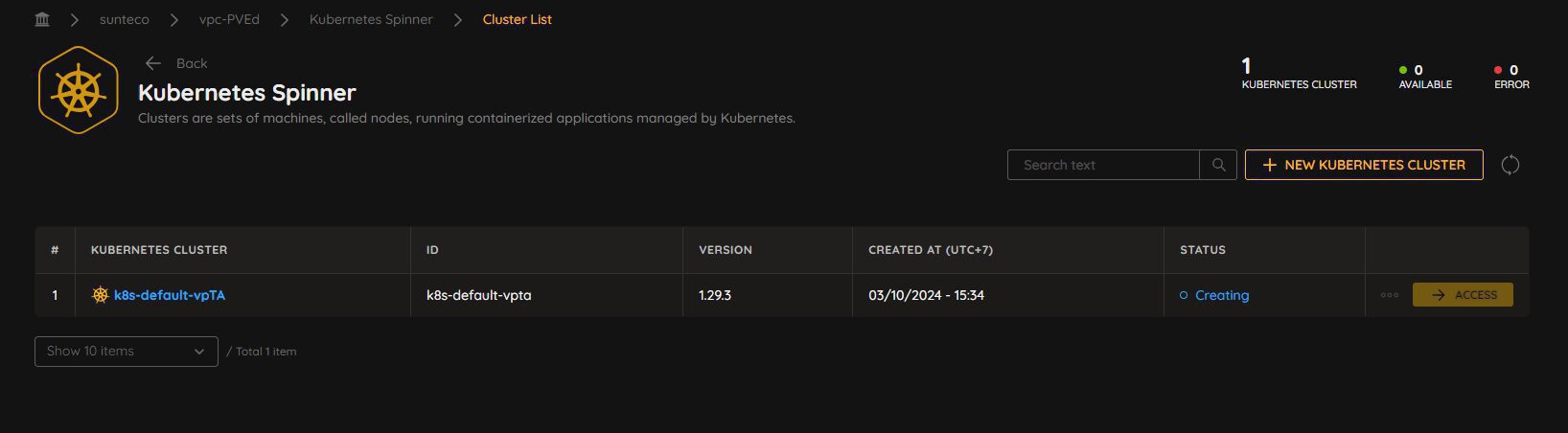Click the helm wheel icon beside k8s-default-vpTA
Viewport: 1568px width, 433px height.
(100, 295)
